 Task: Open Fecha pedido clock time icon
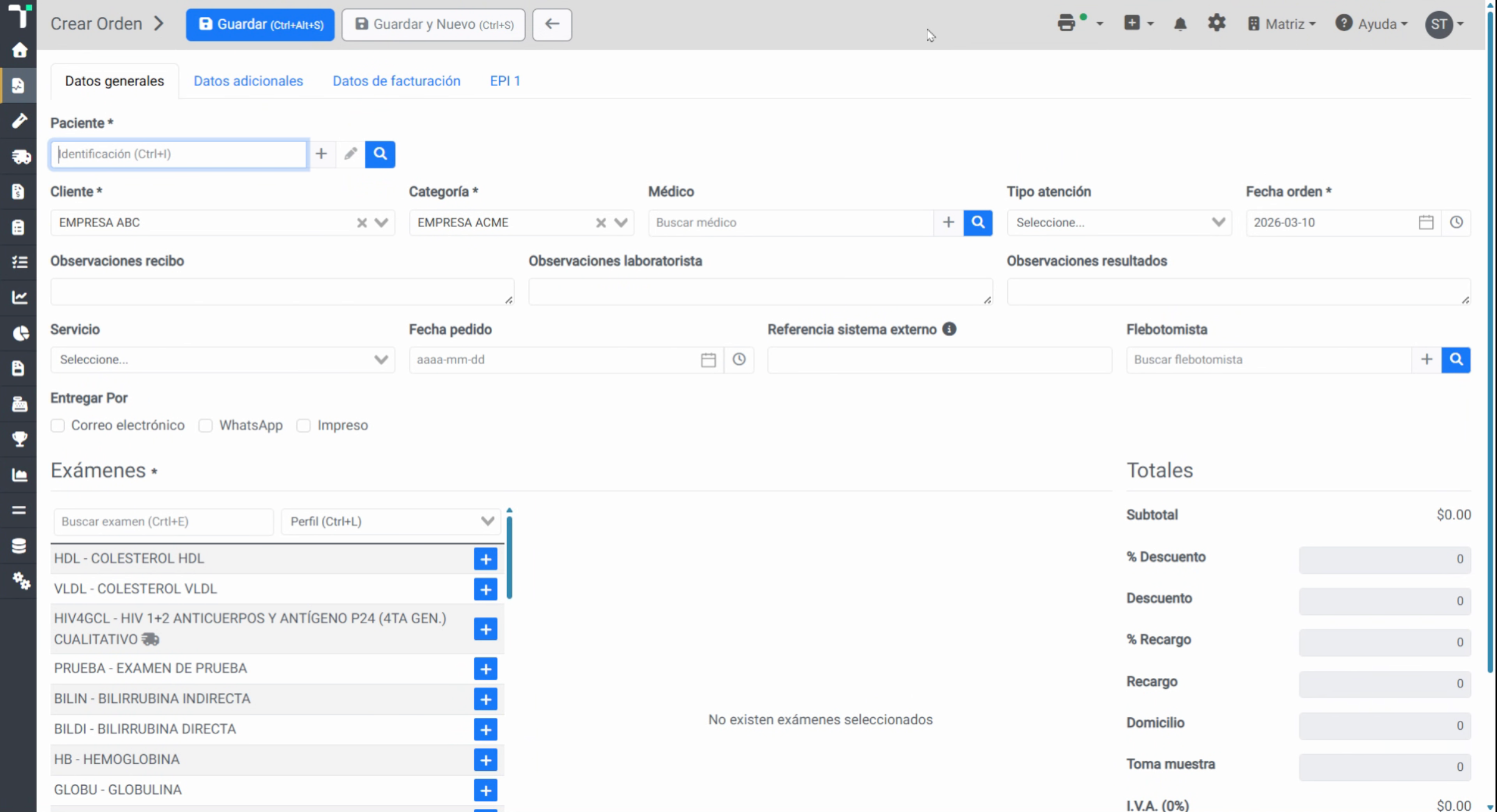point(739,360)
